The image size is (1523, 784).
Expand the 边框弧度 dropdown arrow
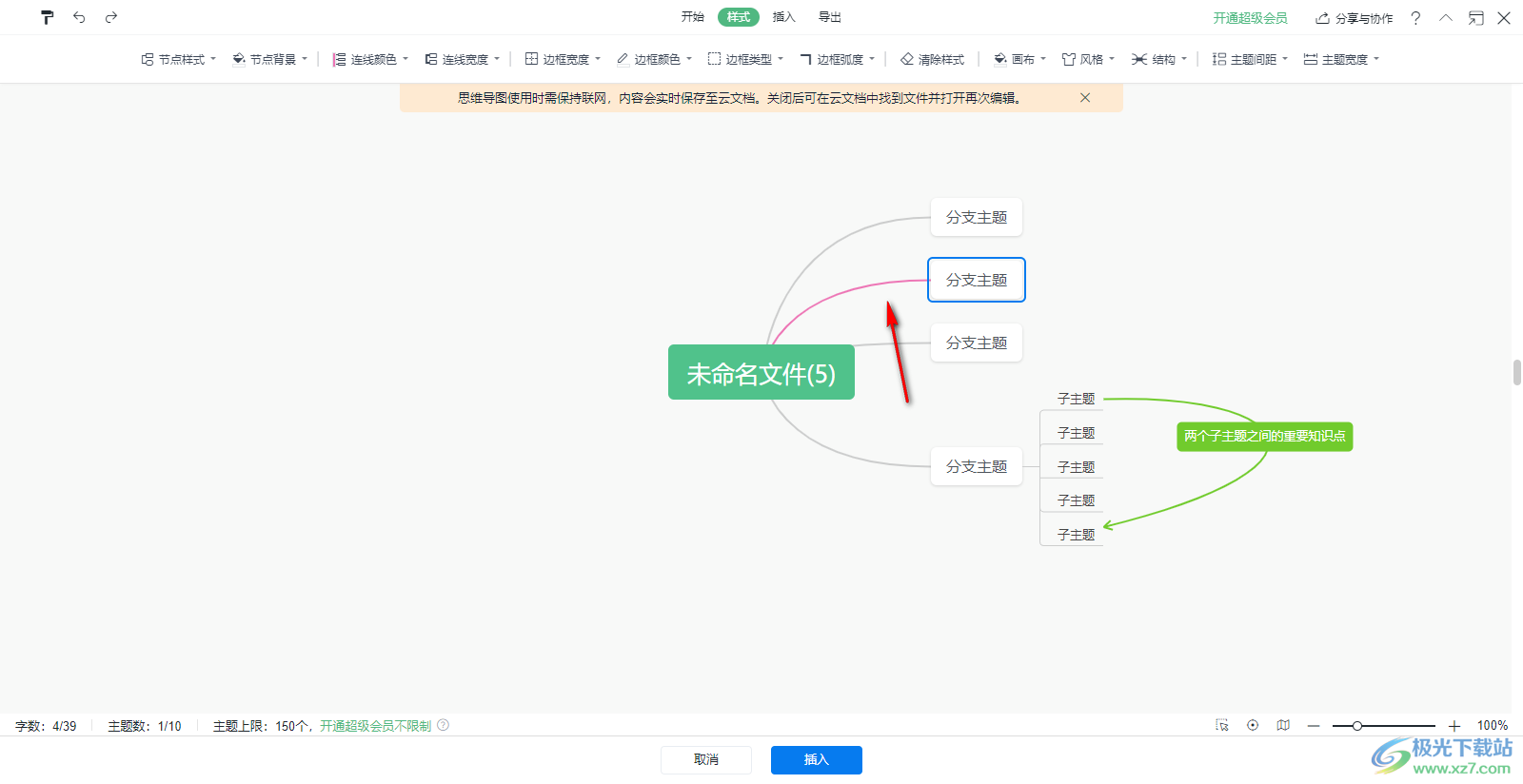tap(872, 59)
